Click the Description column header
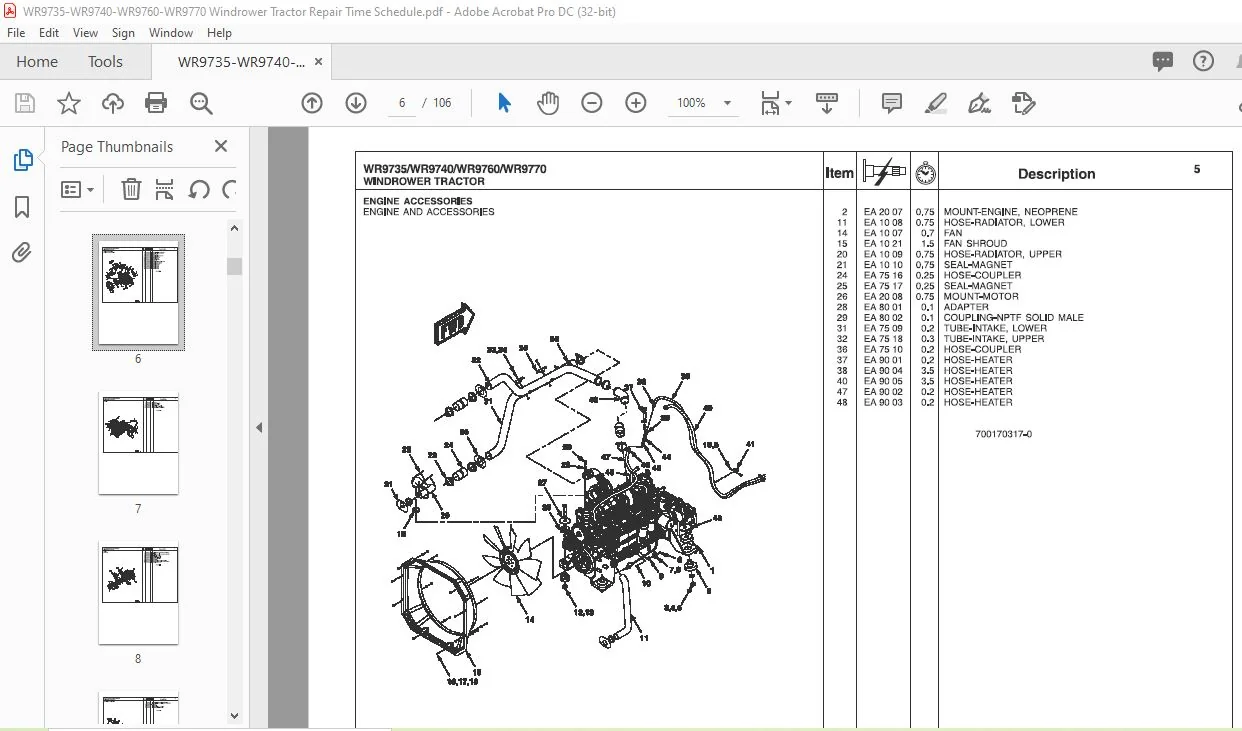 1056,174
